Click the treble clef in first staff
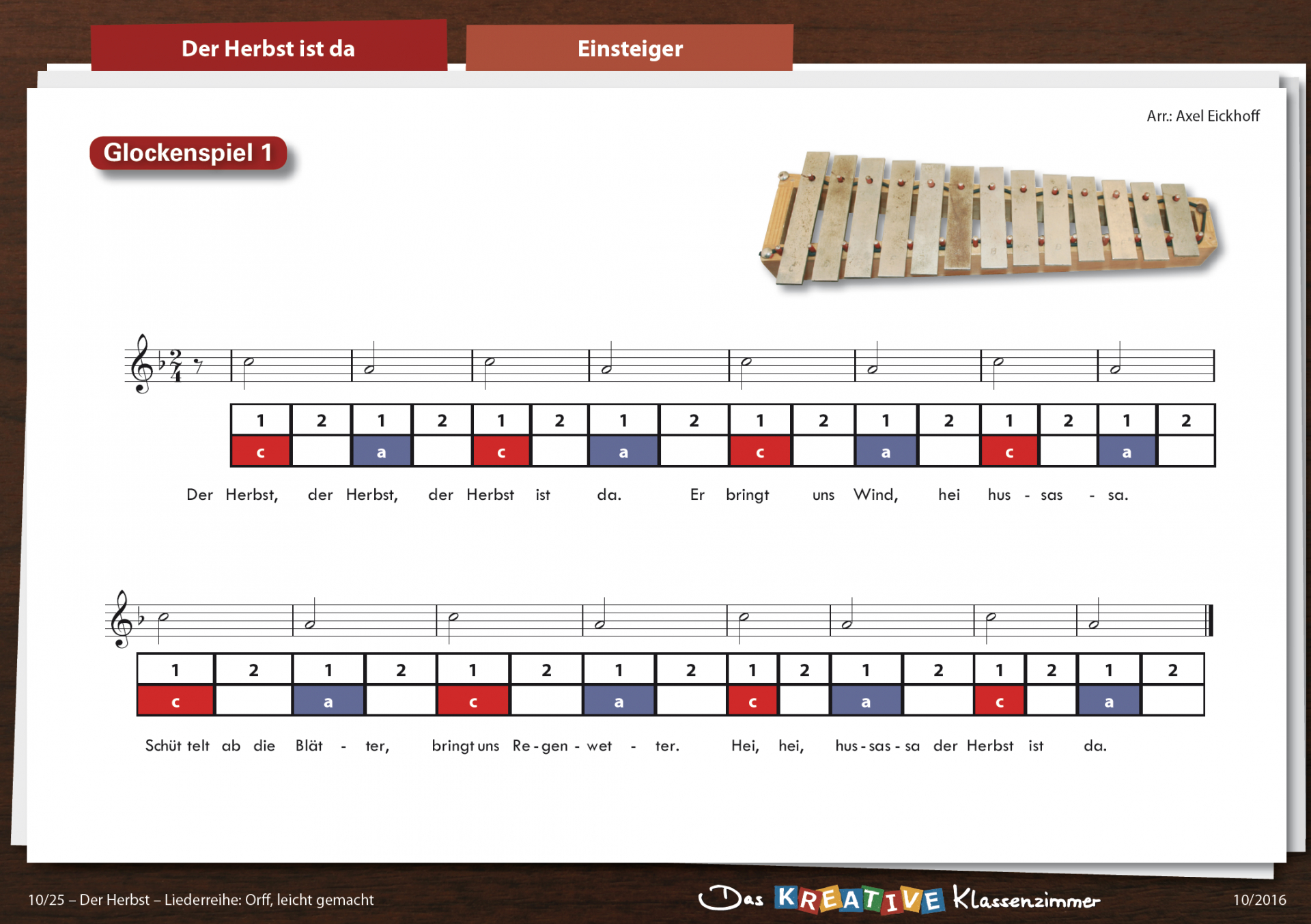Image resolution: width=1311 pixels, height=924 pixels. coord(141,364)
